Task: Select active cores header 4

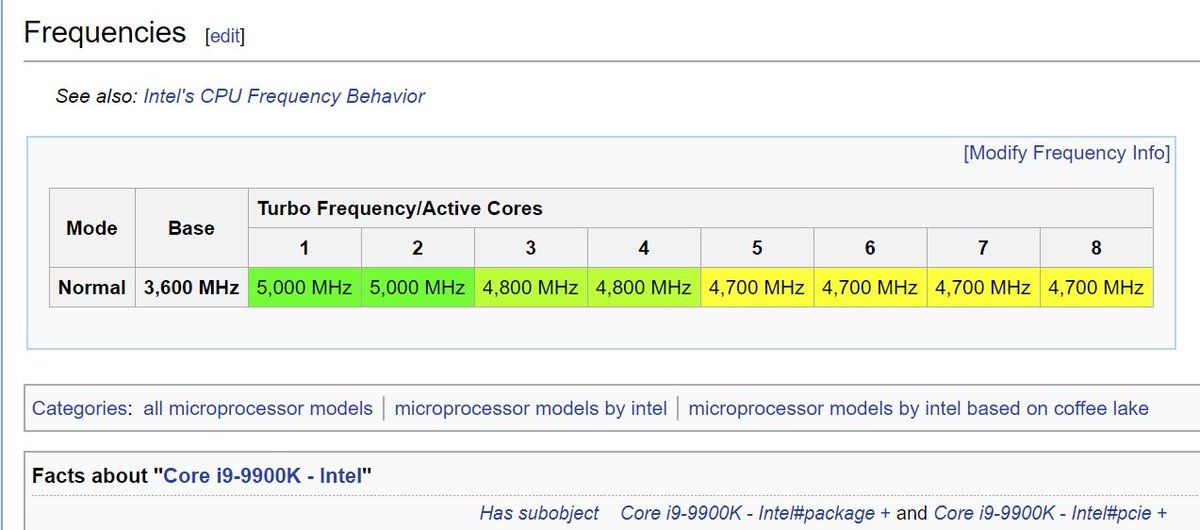Action: tap(644, 248)
